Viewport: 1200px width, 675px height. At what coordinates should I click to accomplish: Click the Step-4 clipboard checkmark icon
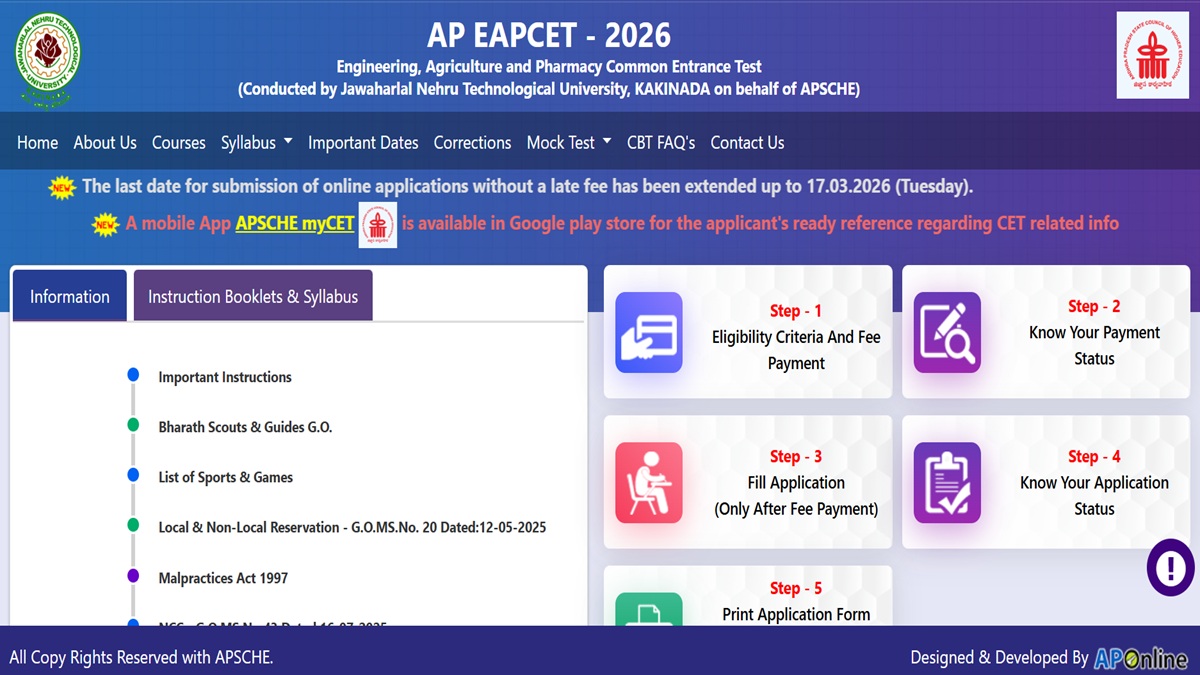point(947,483)
